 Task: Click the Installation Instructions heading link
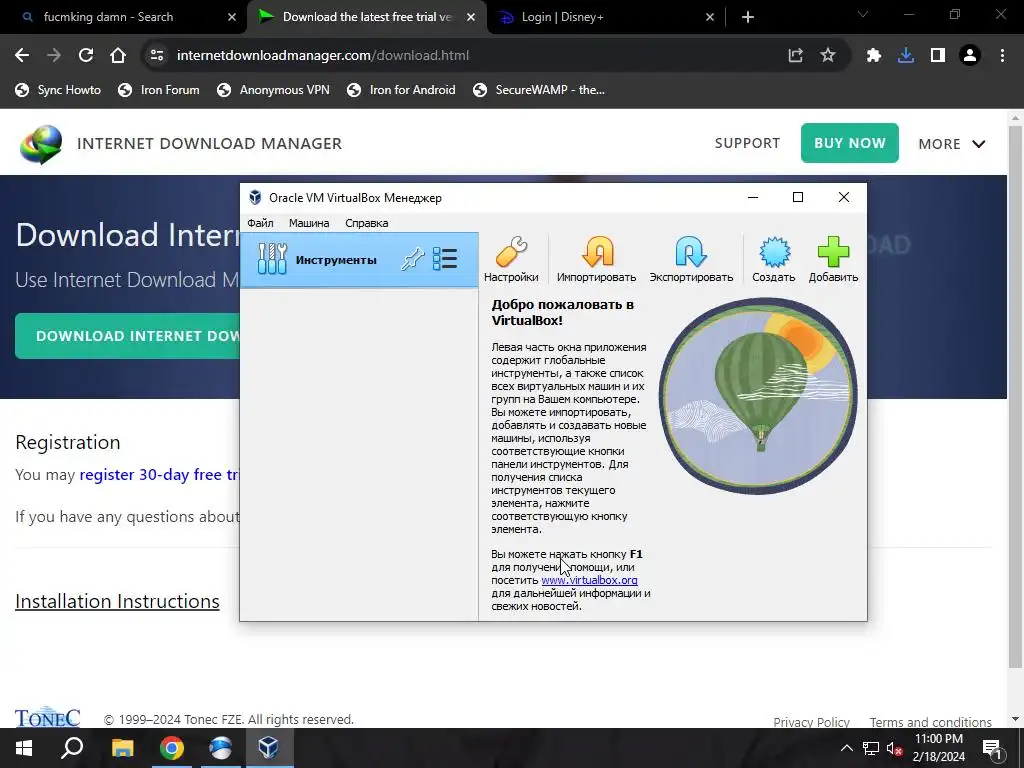tap(117, 601)
